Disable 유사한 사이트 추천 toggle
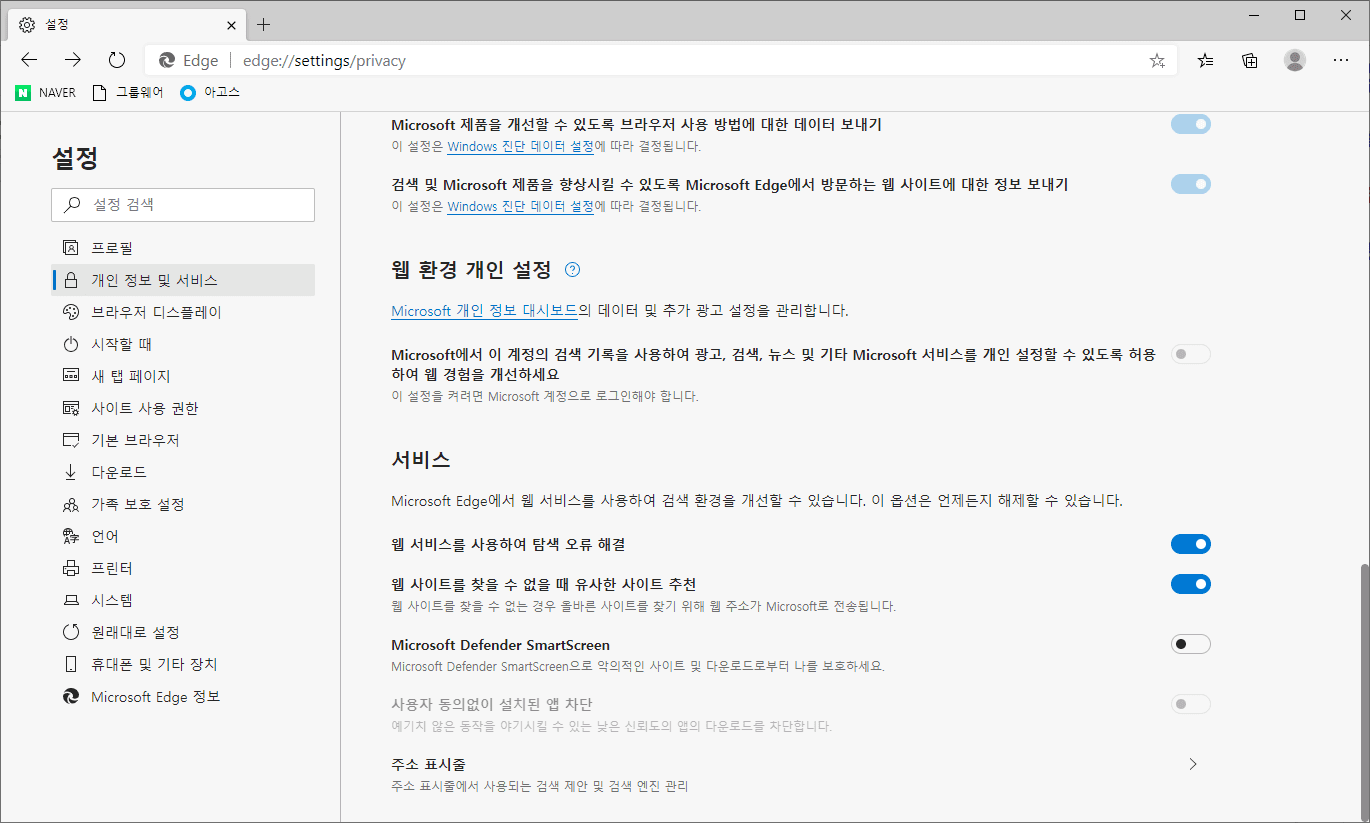This screenshot has width=1370, height=823. [x=1190, y=584]
